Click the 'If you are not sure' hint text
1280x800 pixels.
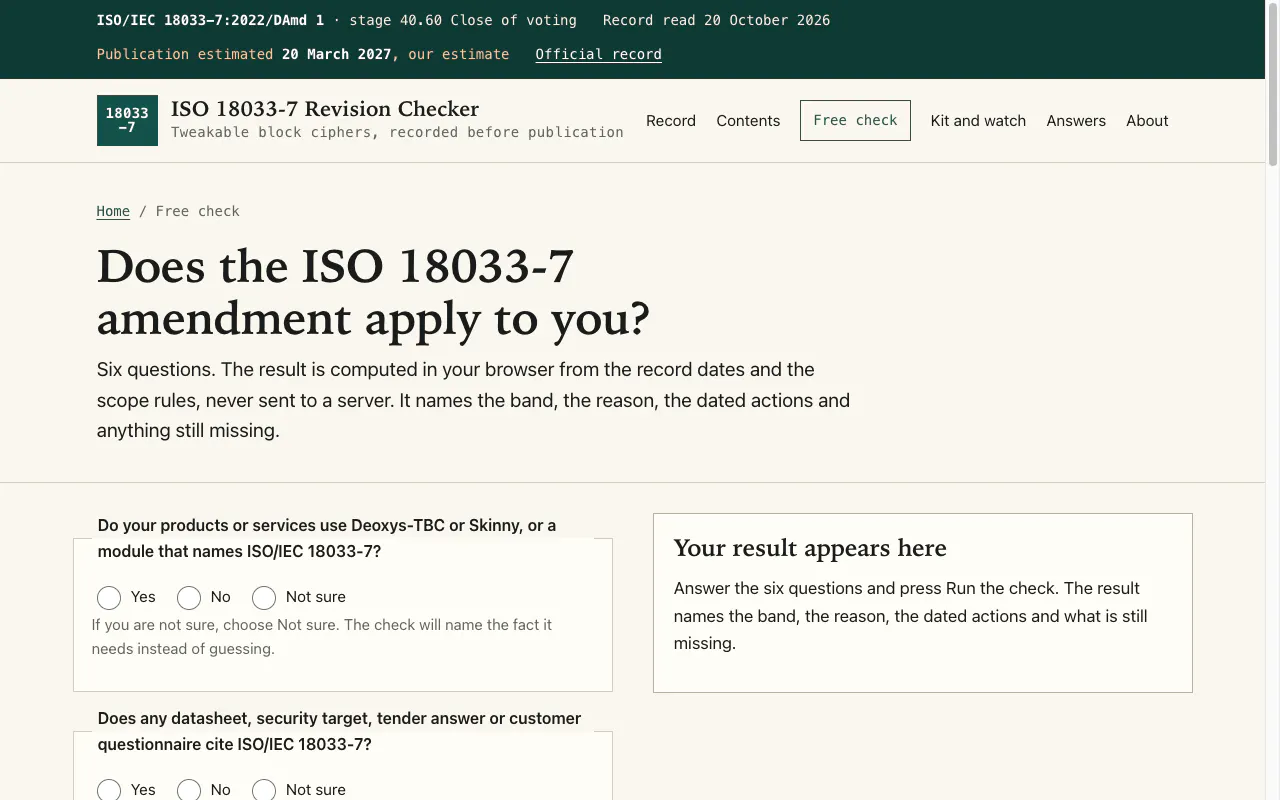pos(322,637)
